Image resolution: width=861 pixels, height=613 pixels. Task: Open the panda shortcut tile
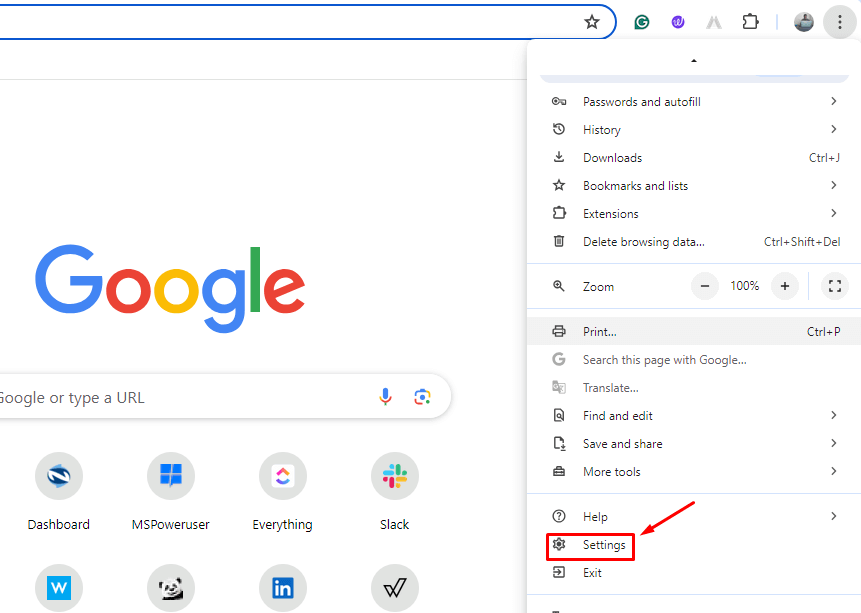pos(171,588)
